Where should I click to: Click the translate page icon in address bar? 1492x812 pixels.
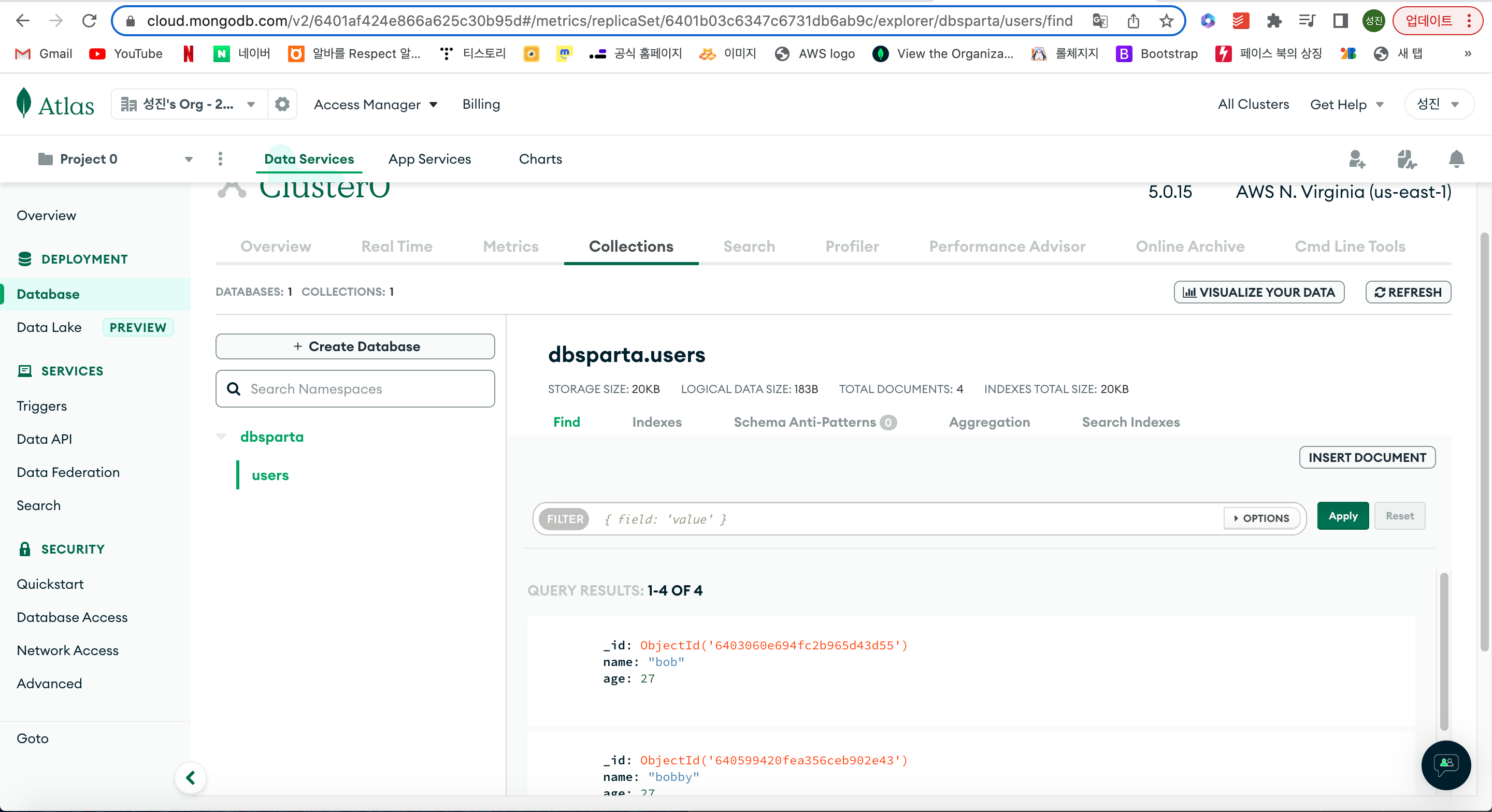(1099, 21)
